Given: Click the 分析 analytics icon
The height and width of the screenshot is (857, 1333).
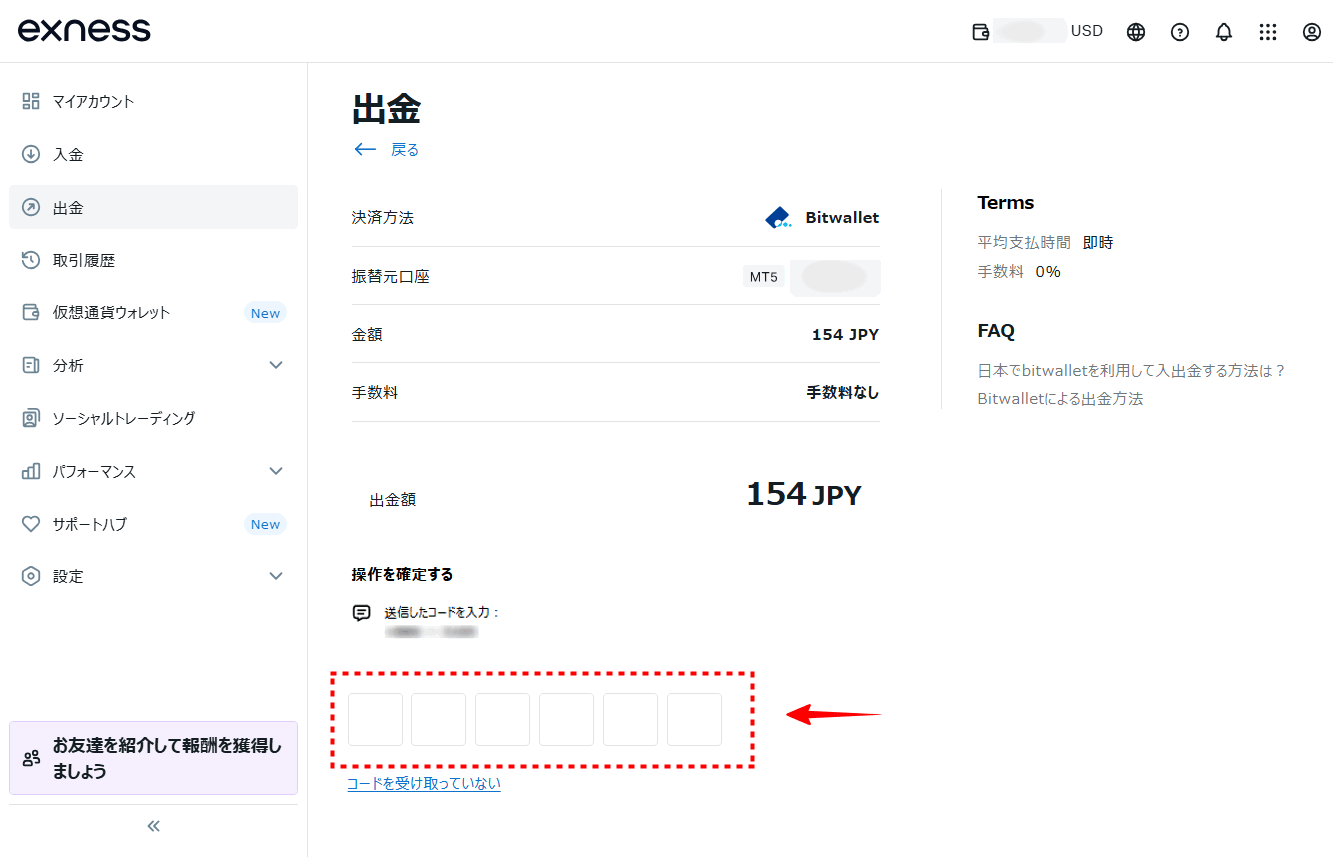Looking at the screenshot, I should click(x=31, y=365).
